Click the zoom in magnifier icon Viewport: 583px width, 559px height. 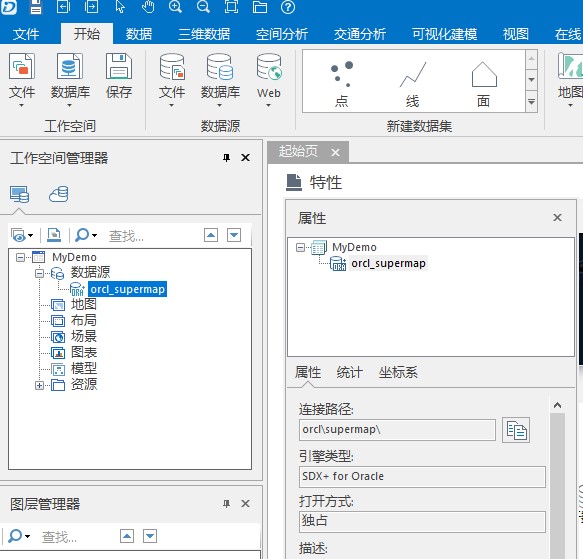pyautogui.click(x=175, y=7)
